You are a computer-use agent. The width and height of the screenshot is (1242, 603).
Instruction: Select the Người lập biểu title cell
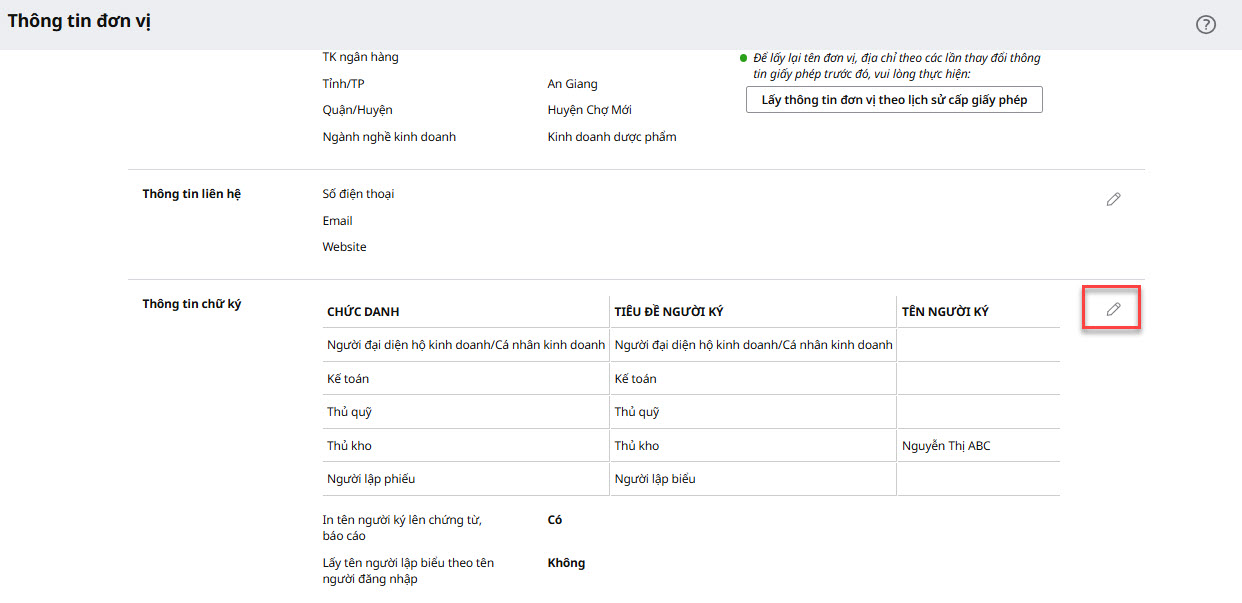tap(655, 479)
